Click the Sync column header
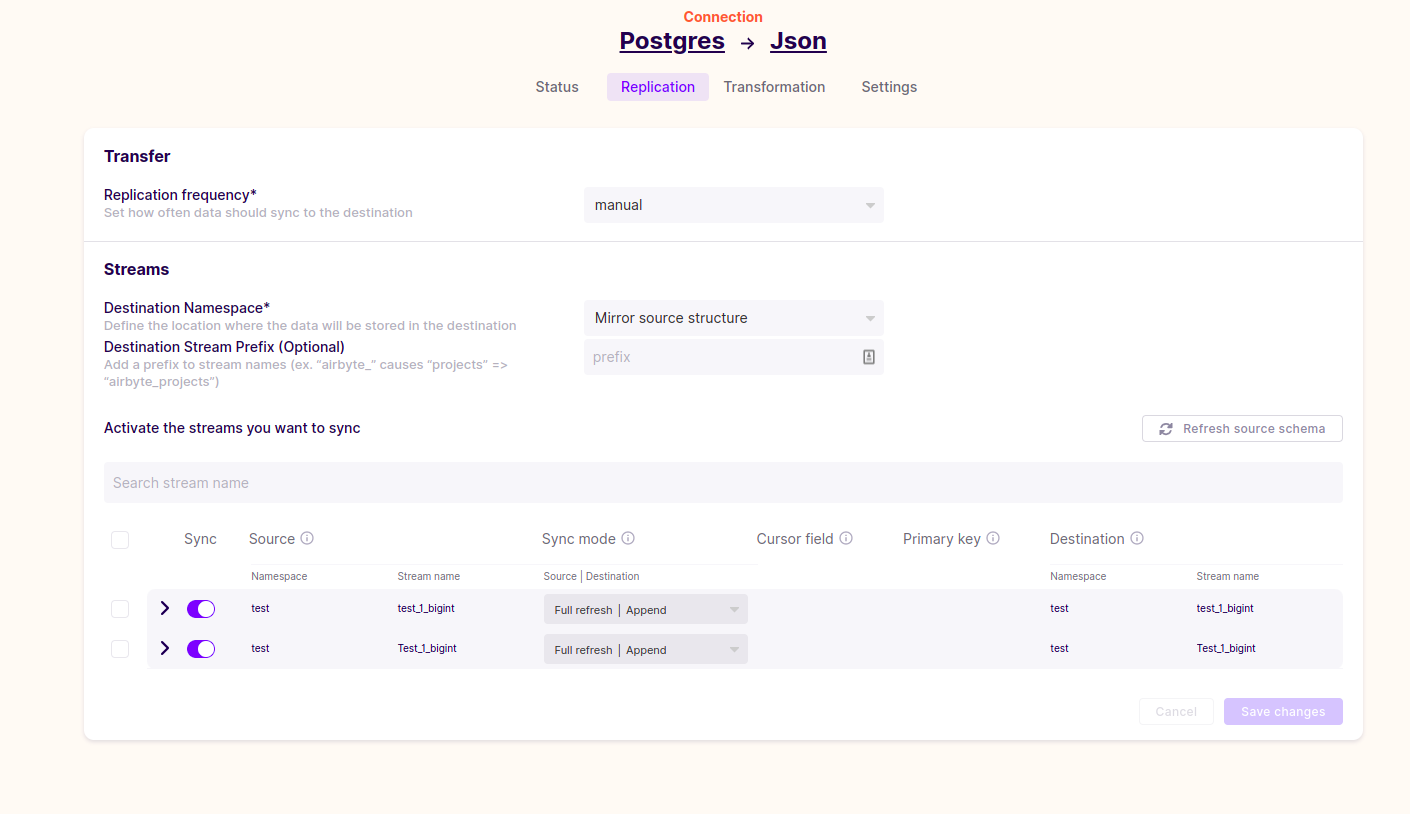Image resolution: width=1410 pixels, height=814 pixels. (x=200, y=539)
